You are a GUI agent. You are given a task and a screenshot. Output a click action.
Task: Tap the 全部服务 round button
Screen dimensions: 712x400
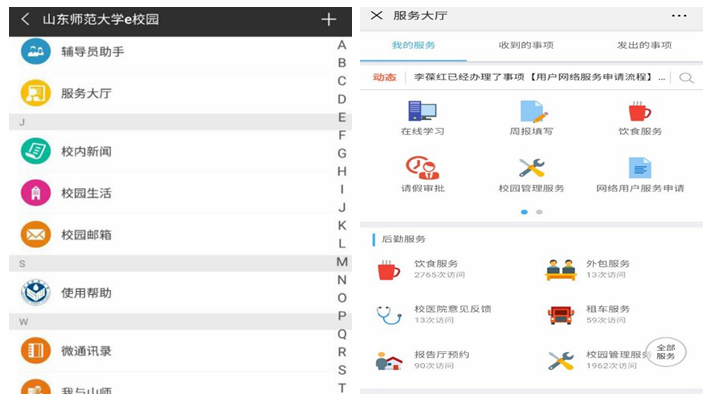[666, 352]
